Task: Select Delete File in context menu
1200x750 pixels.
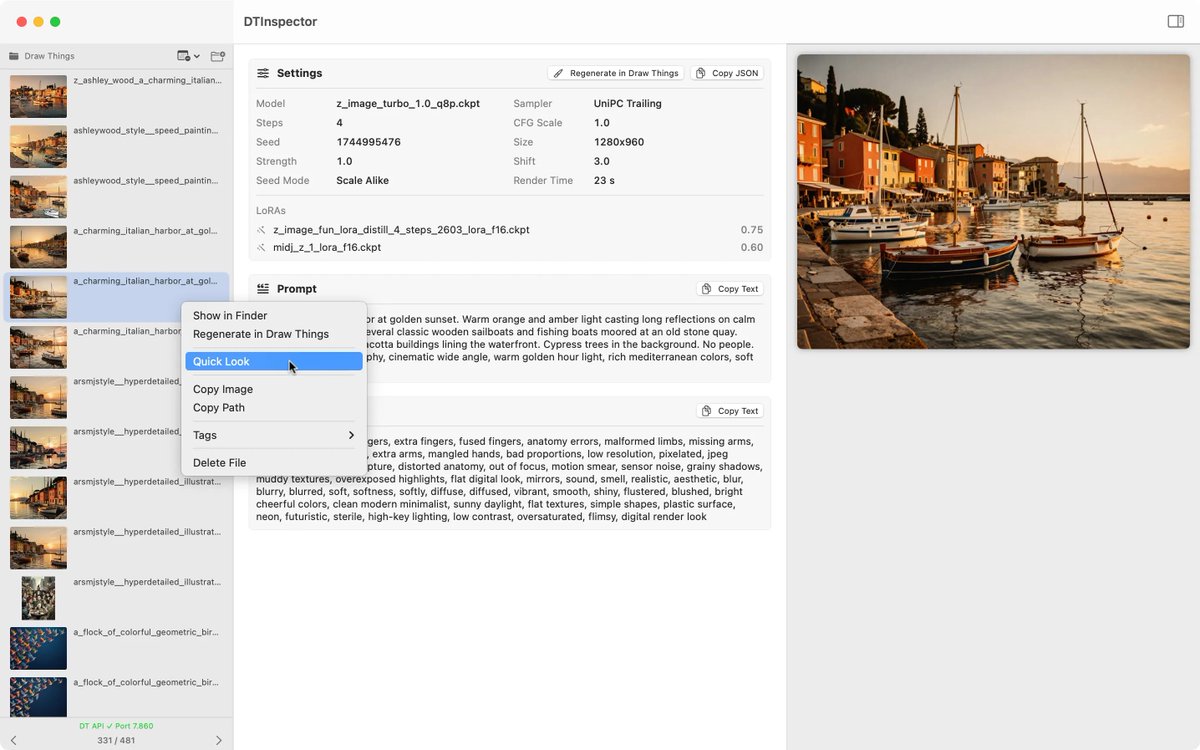Action: pos(273,463)
